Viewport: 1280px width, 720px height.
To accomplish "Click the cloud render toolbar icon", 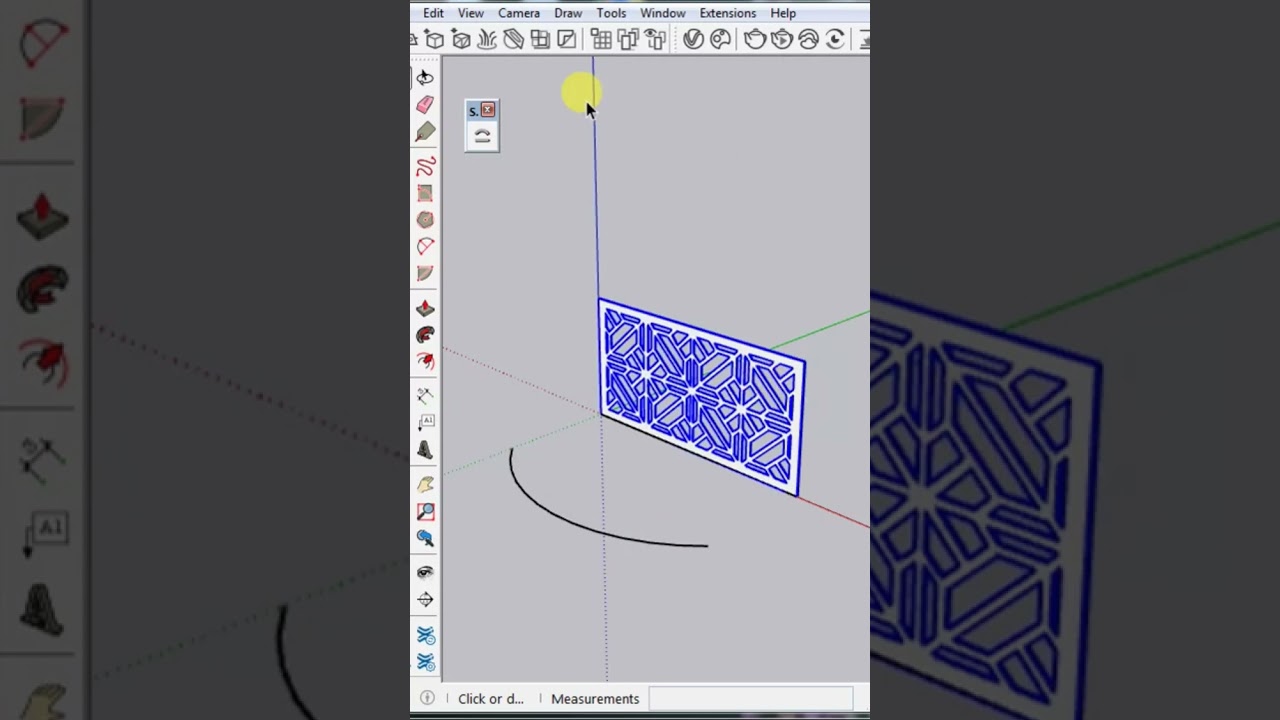I will coord(808,39).
